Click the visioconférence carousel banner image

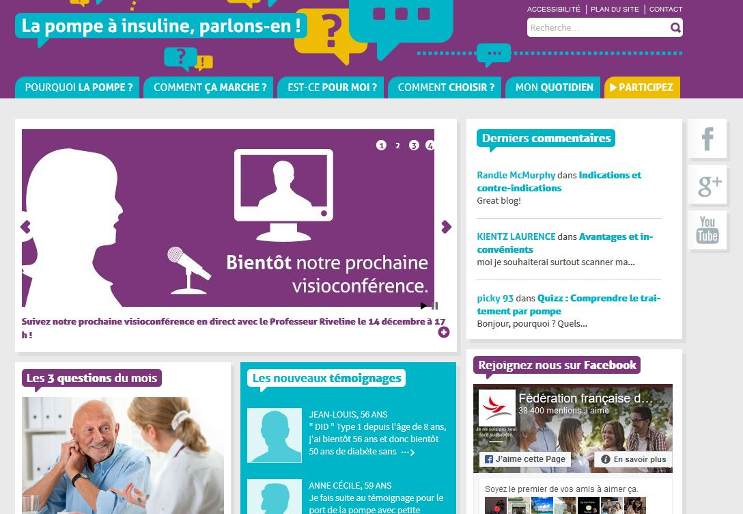[228, 218]
